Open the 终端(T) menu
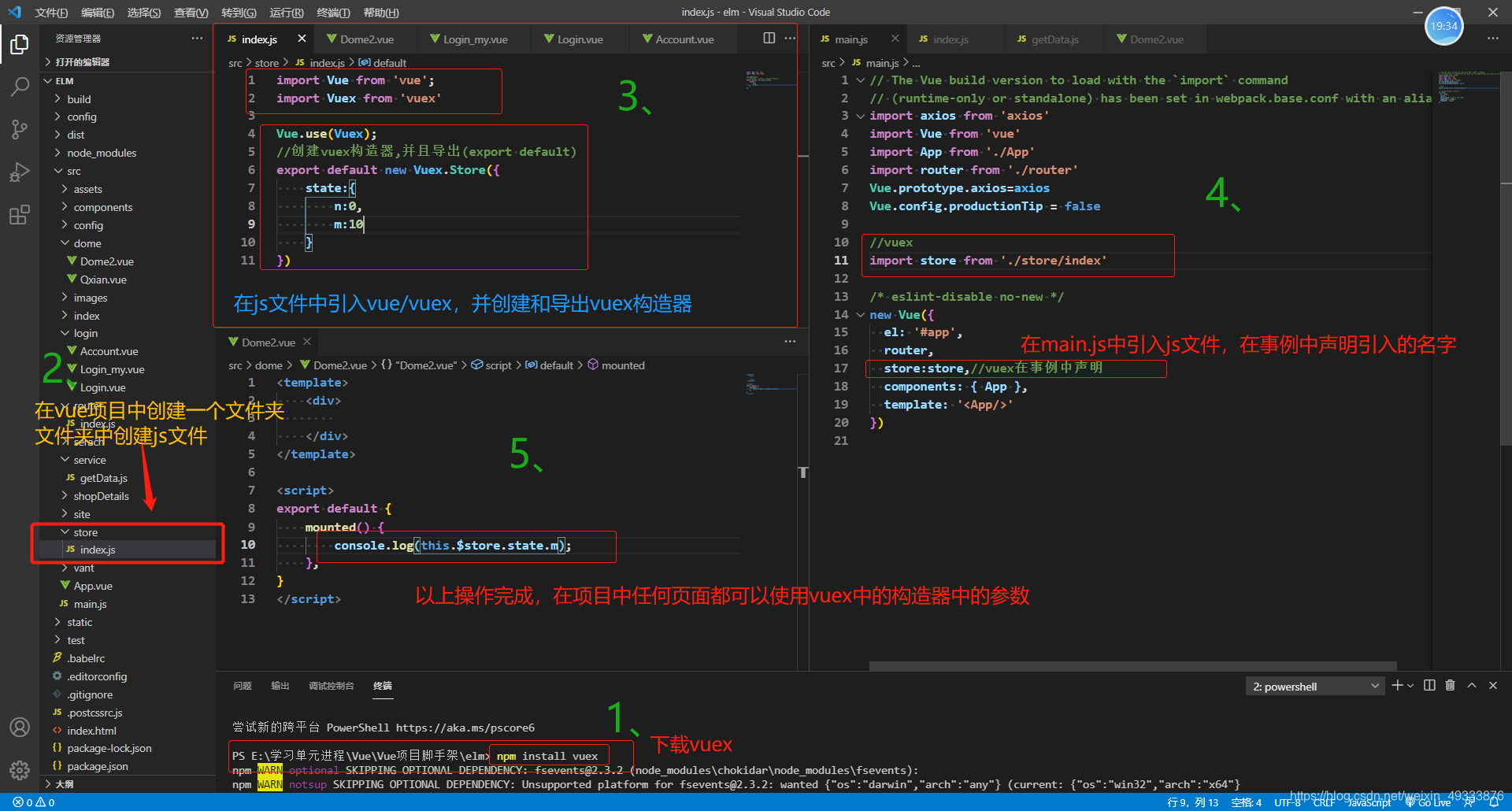 [333, 13]
